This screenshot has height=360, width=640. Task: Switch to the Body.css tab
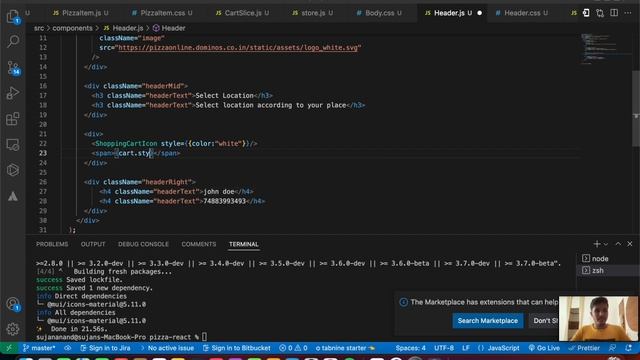click(379, 13)
